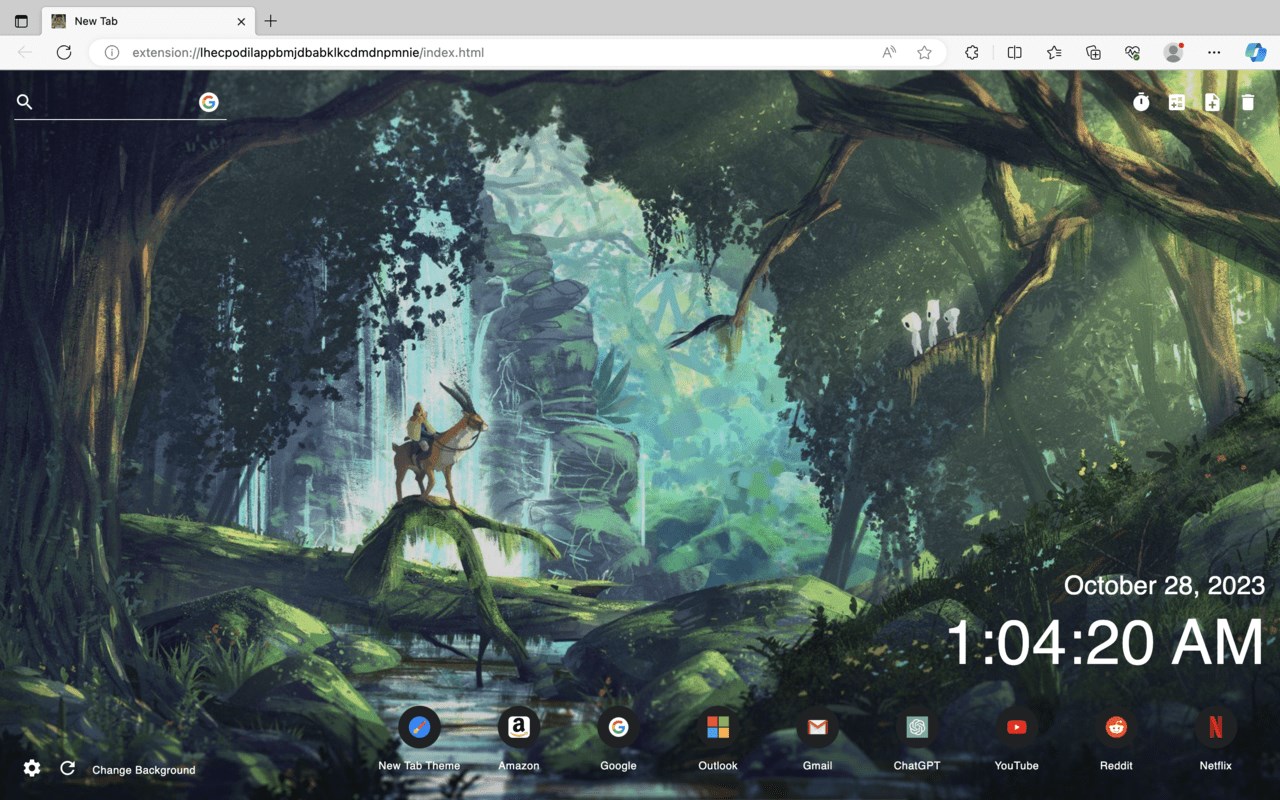Click the extension URL in address bar
1280x800 pixels.
tap(308, 52)
